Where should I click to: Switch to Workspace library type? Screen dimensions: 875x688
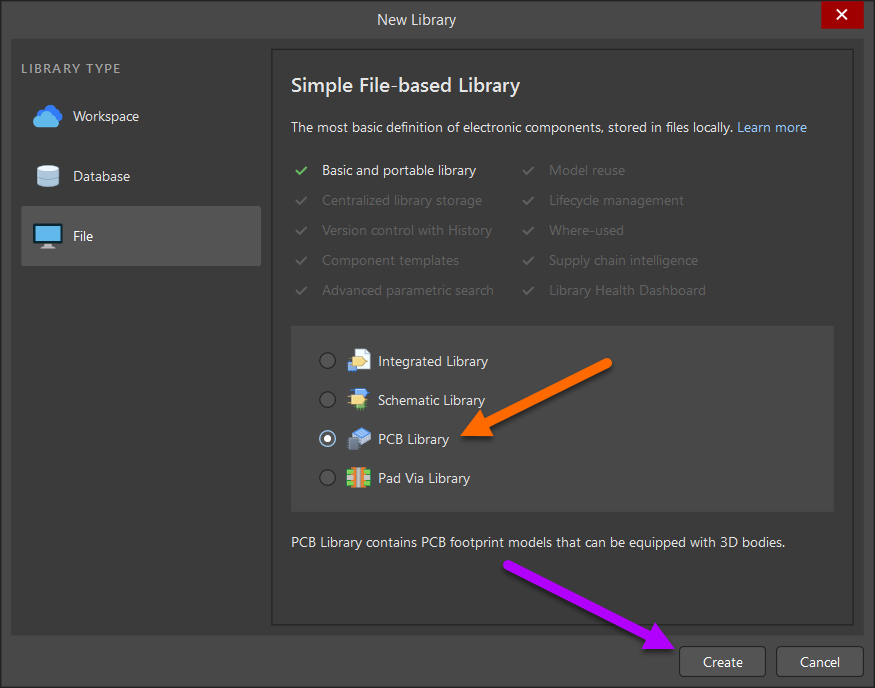pyautogui.click(x=105, y=117)
